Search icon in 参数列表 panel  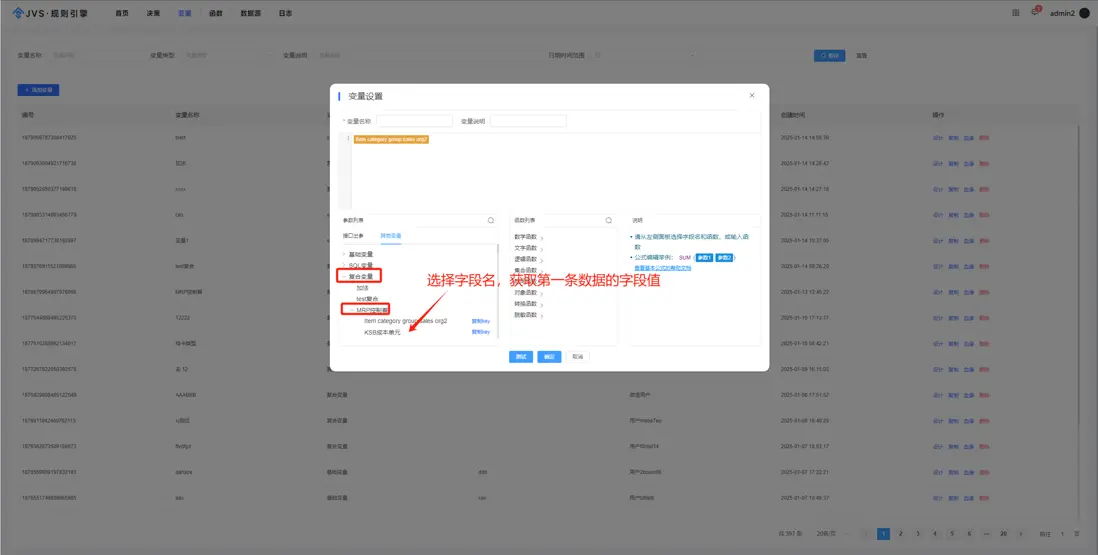(x=491, y=220)
